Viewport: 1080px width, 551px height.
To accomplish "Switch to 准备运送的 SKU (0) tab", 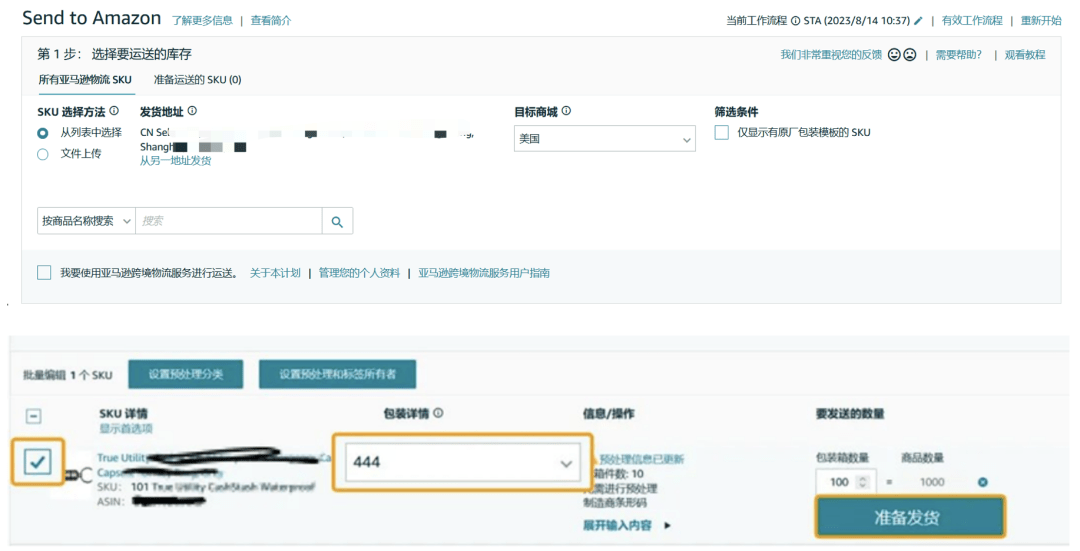I will (x=197, y=80).
